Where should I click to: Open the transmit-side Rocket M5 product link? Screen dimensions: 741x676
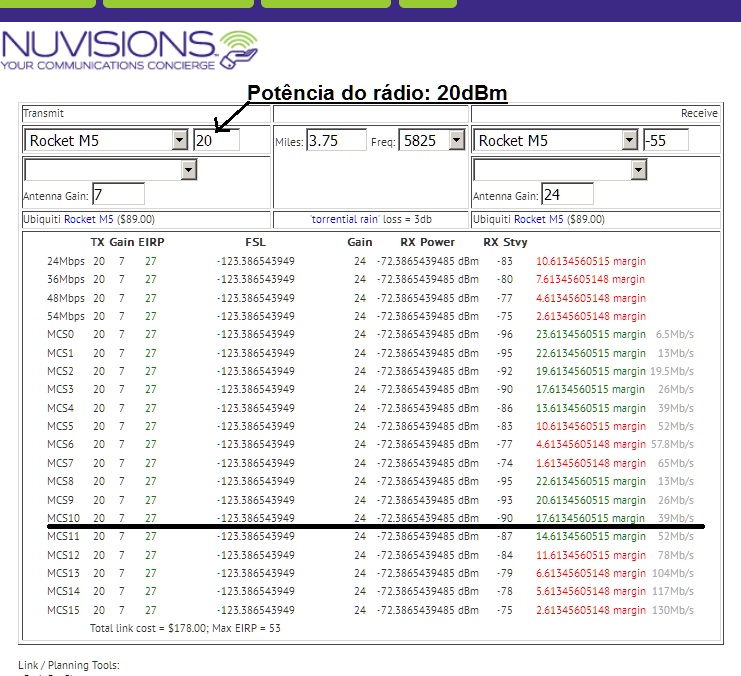[x=88, y=219]
